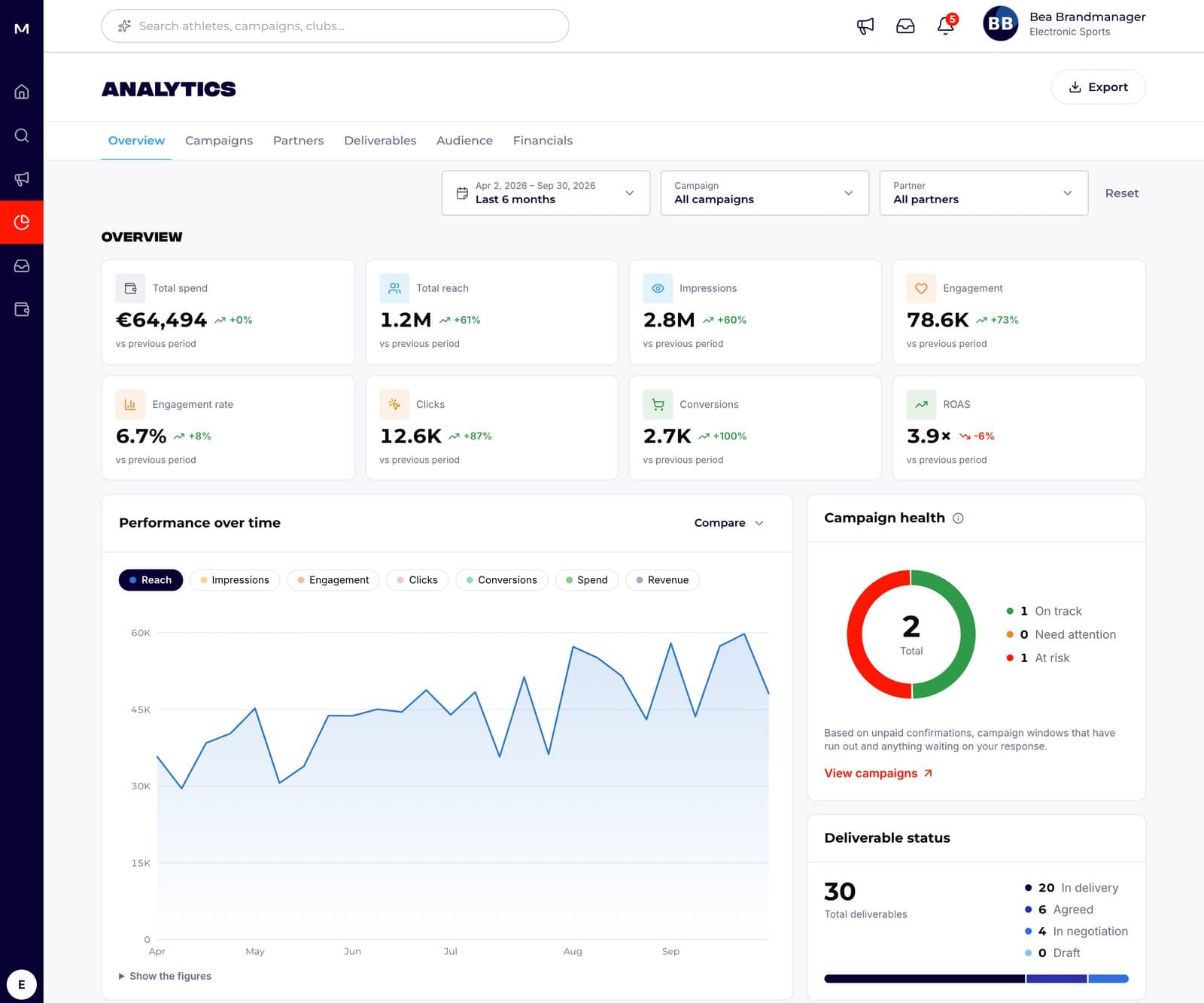Click the Agreed legend entry
1204x1003 pixels.
(x=1059, y=910)
